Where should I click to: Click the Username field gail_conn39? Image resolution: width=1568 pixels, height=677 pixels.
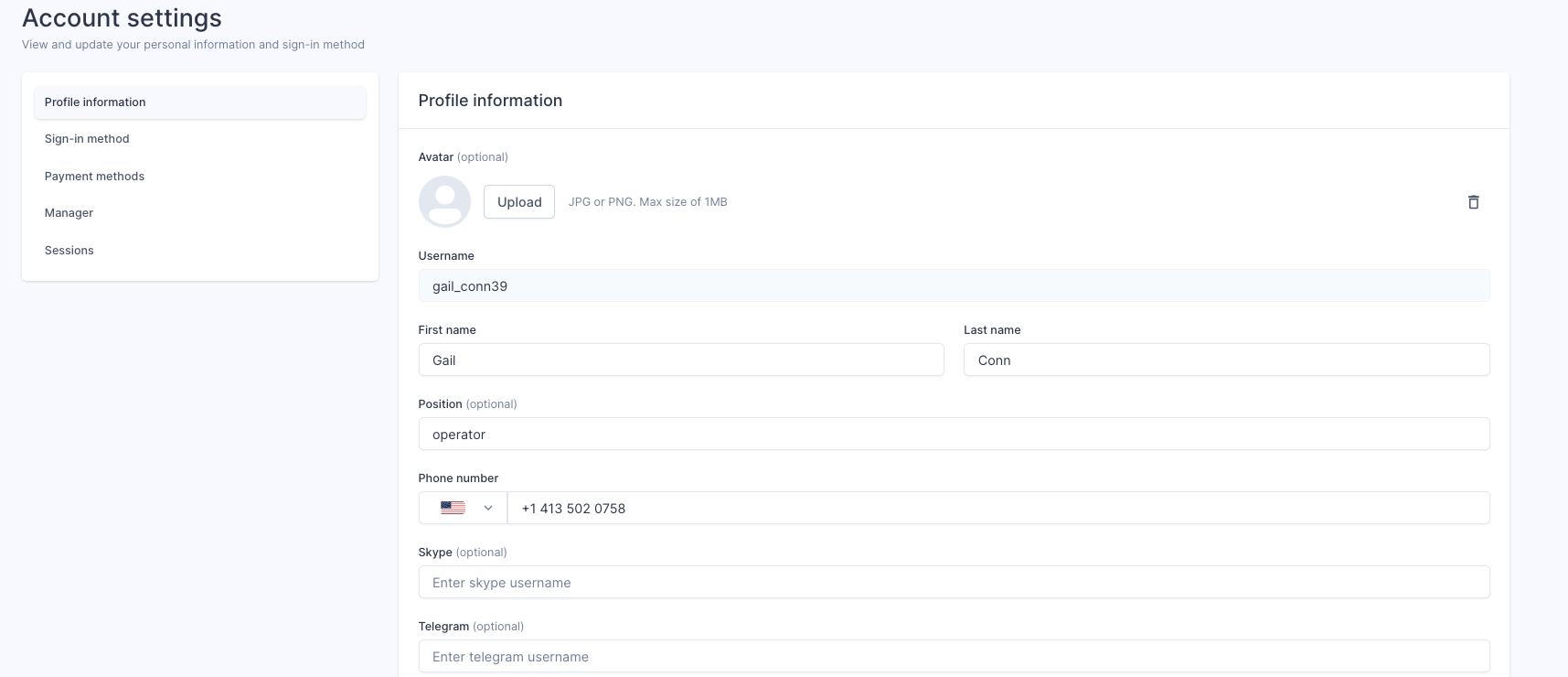954,285
